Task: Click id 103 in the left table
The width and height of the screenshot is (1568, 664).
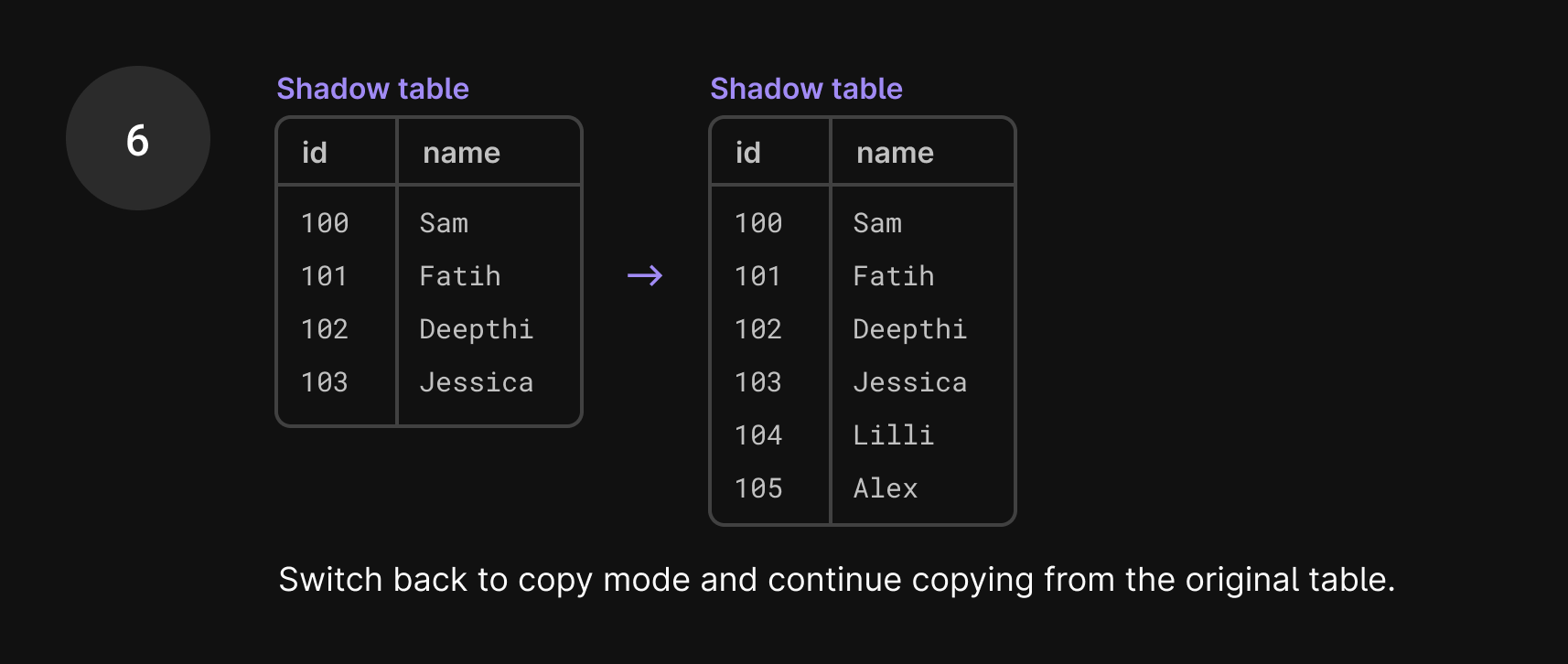Action: (x=325, y=381)
